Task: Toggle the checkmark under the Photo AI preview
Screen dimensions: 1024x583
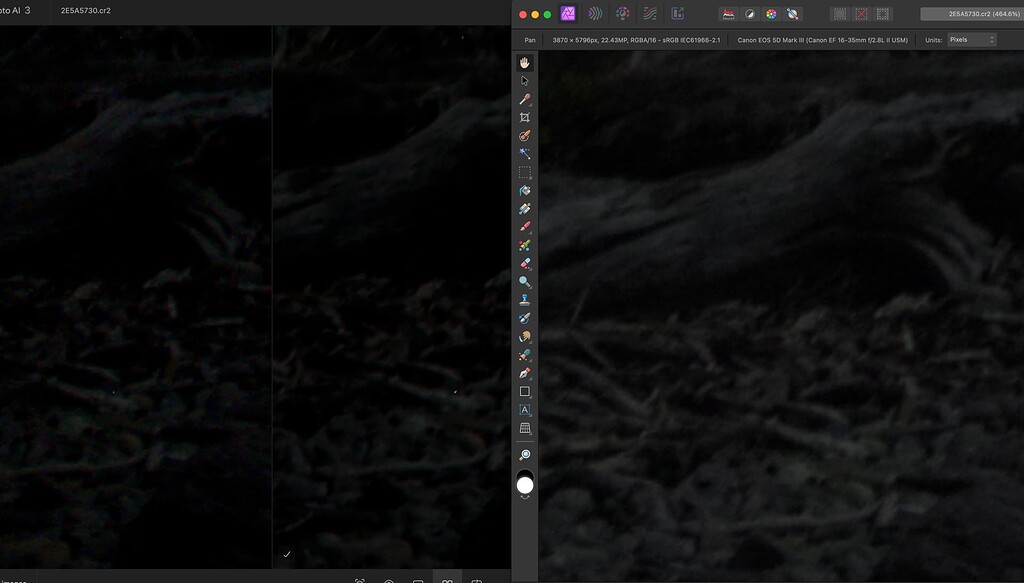Action: [285, 553]
